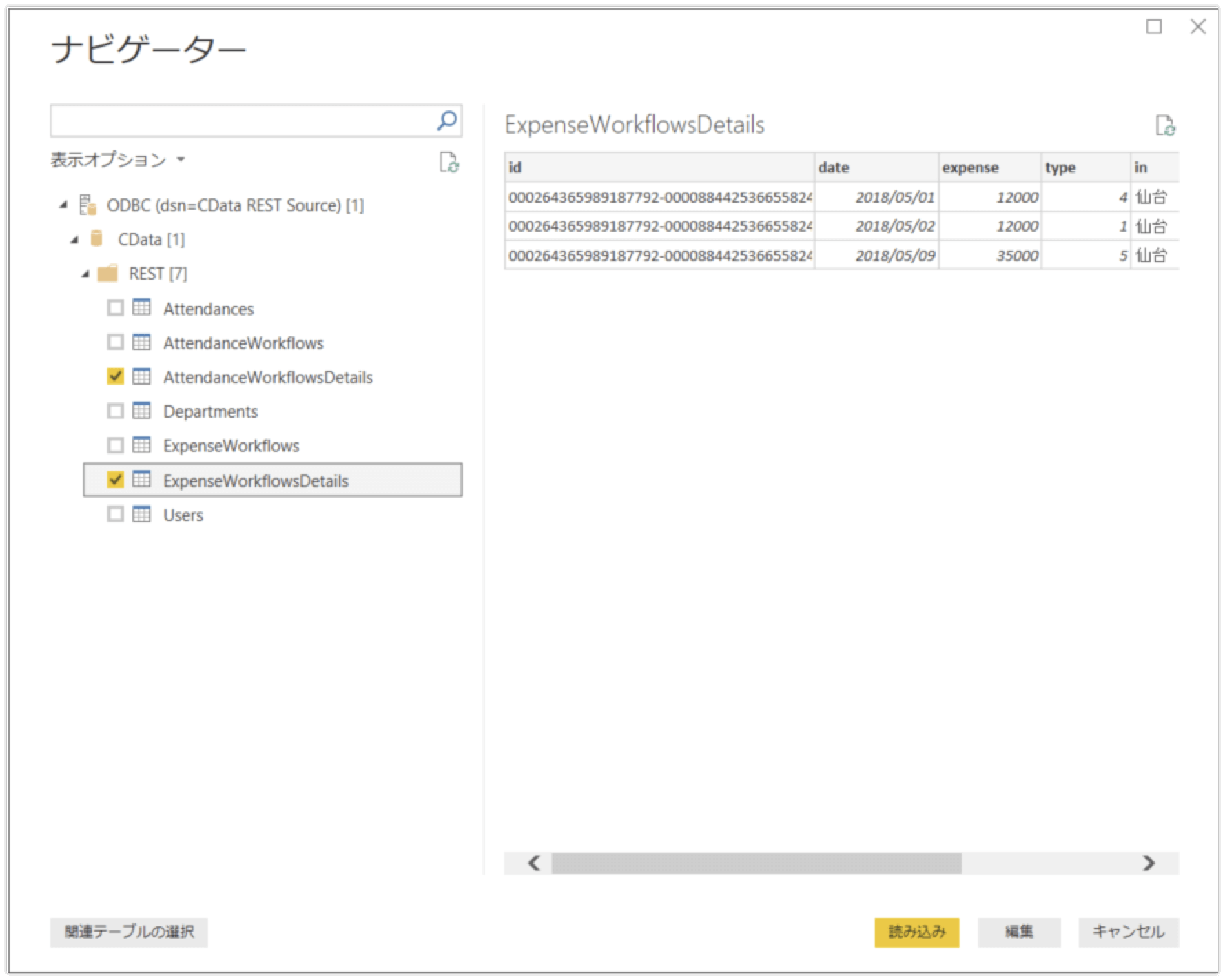This screenshot has height=980, width=1225.
Task: Click the 関連テーブルの選択 button
Action: 129,932
